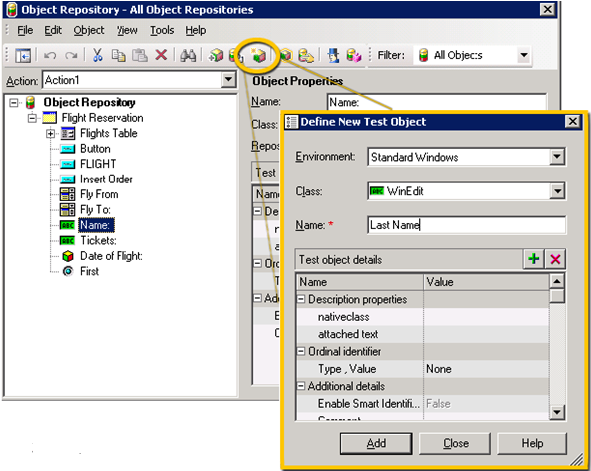Image resolution: width=591 pixels, height=471 pixels.
Task: Click the Paste clipboard icon
Action: click(140, 55)
